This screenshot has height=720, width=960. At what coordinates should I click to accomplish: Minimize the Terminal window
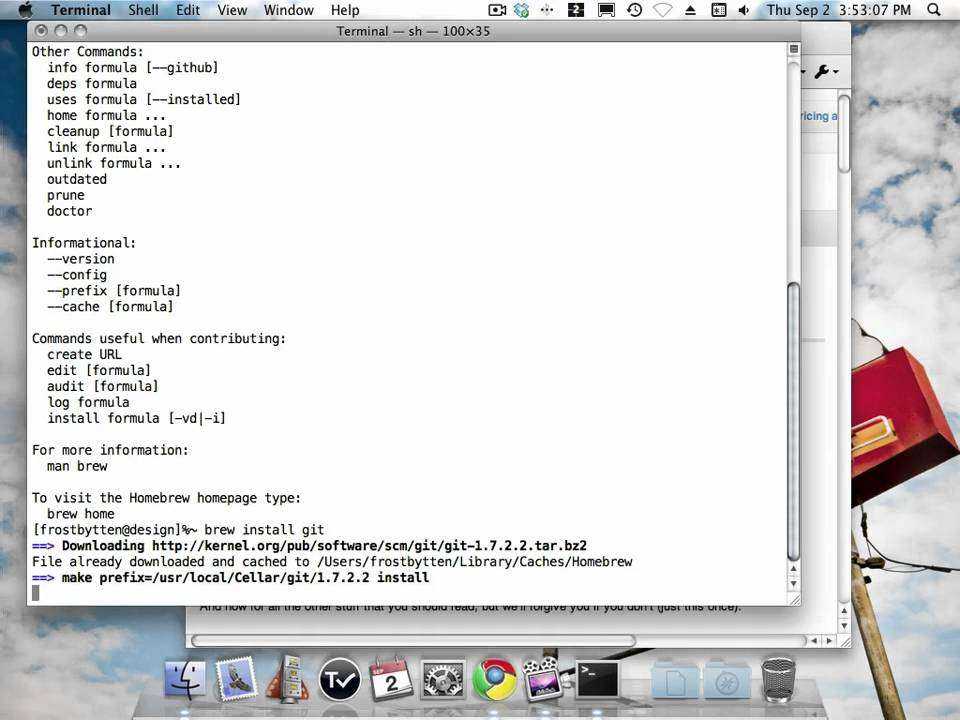coord(61,30)
